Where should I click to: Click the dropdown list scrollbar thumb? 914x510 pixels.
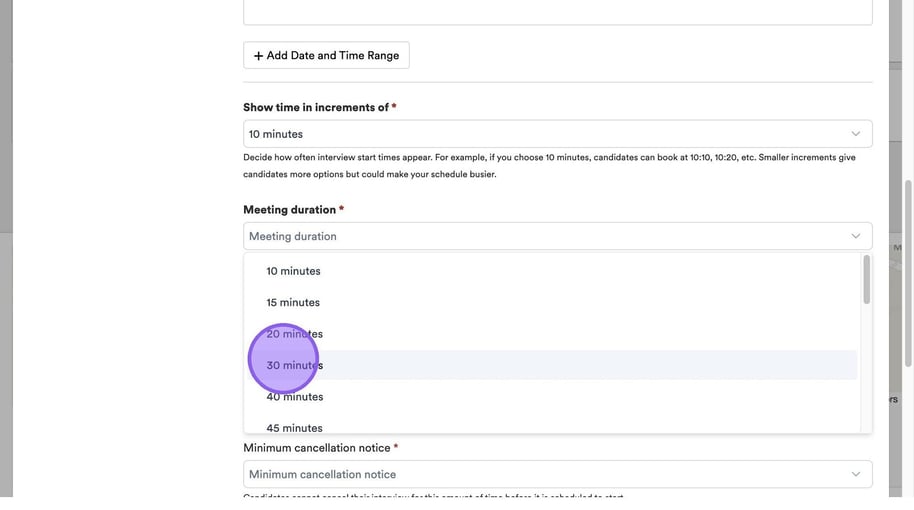(866, 280)
